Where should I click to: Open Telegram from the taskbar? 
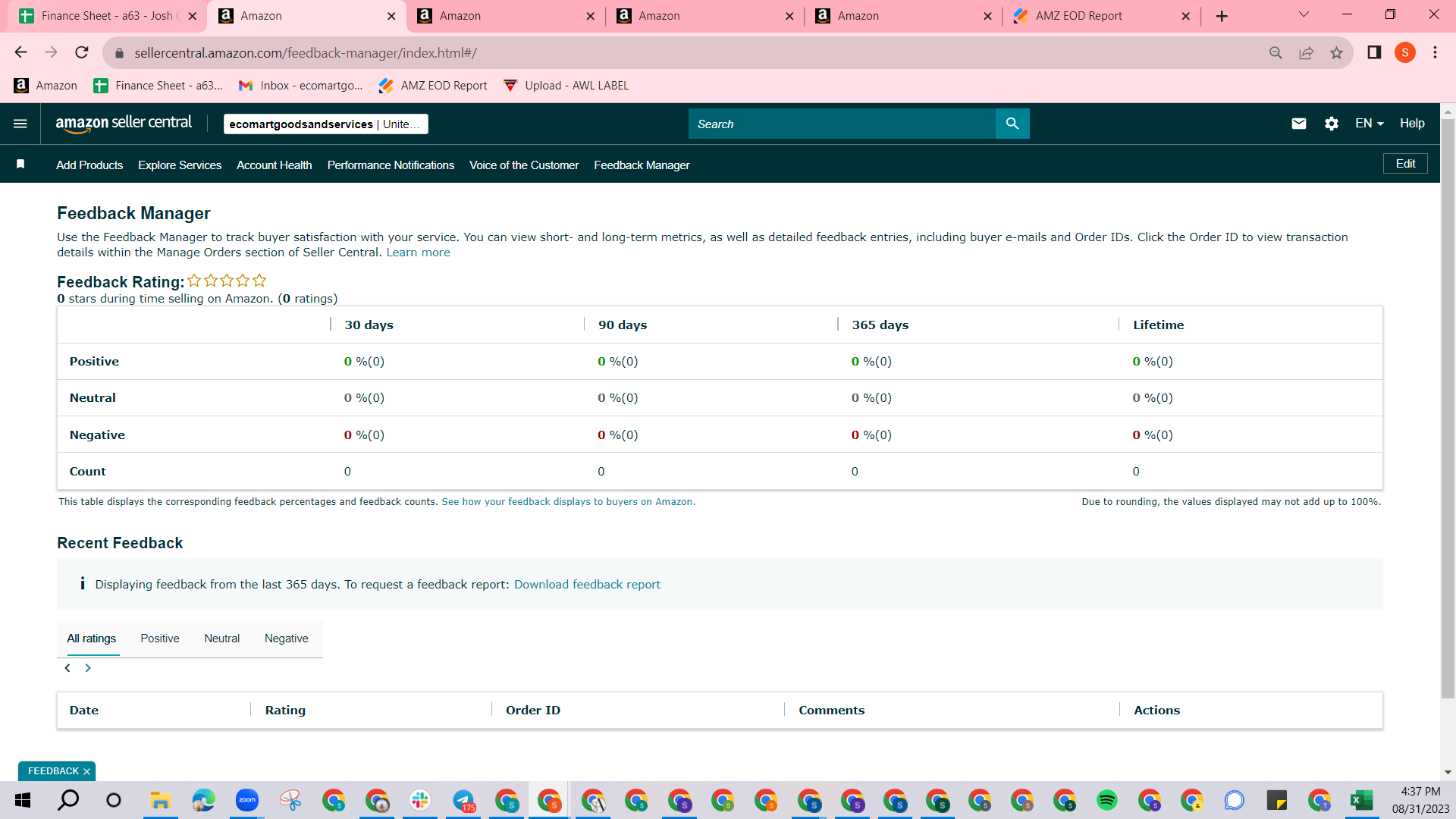464,800
